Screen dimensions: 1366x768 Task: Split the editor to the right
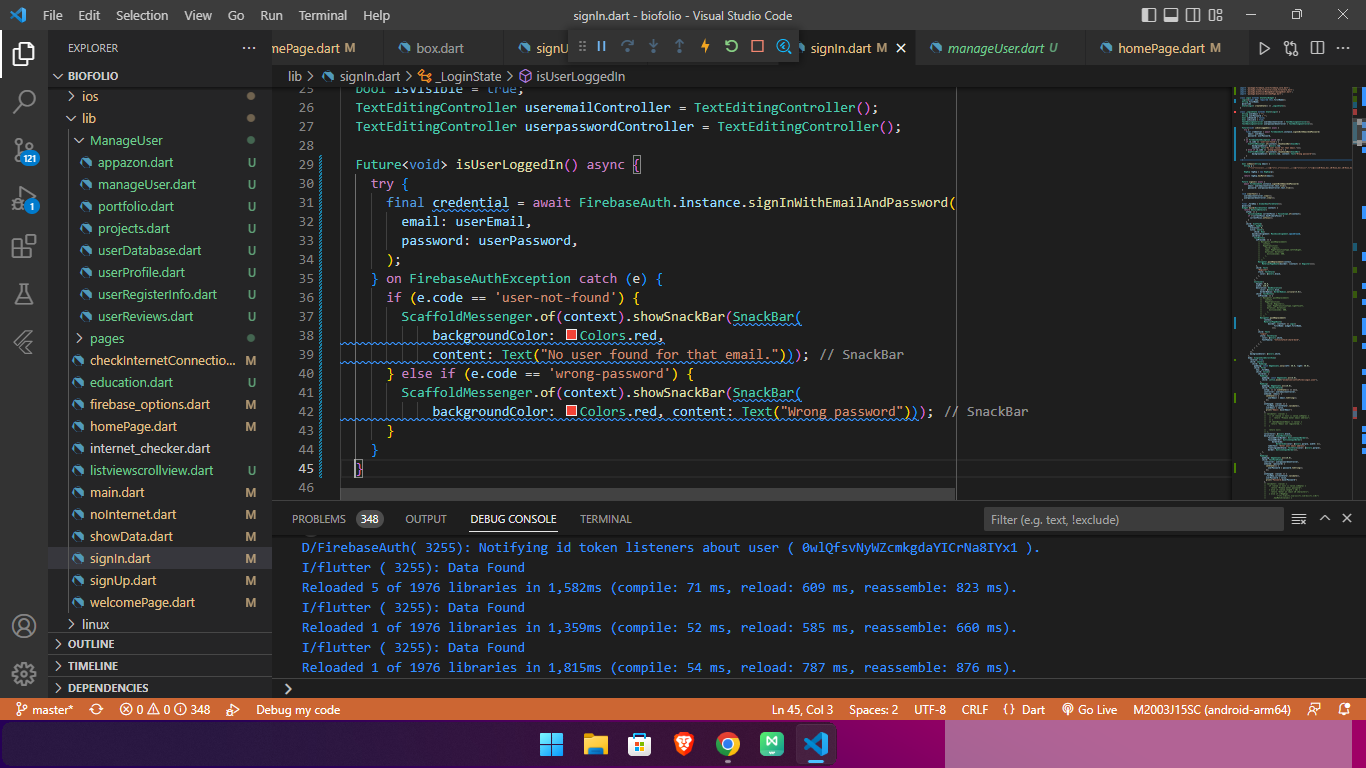click(x=1318, y=48)
